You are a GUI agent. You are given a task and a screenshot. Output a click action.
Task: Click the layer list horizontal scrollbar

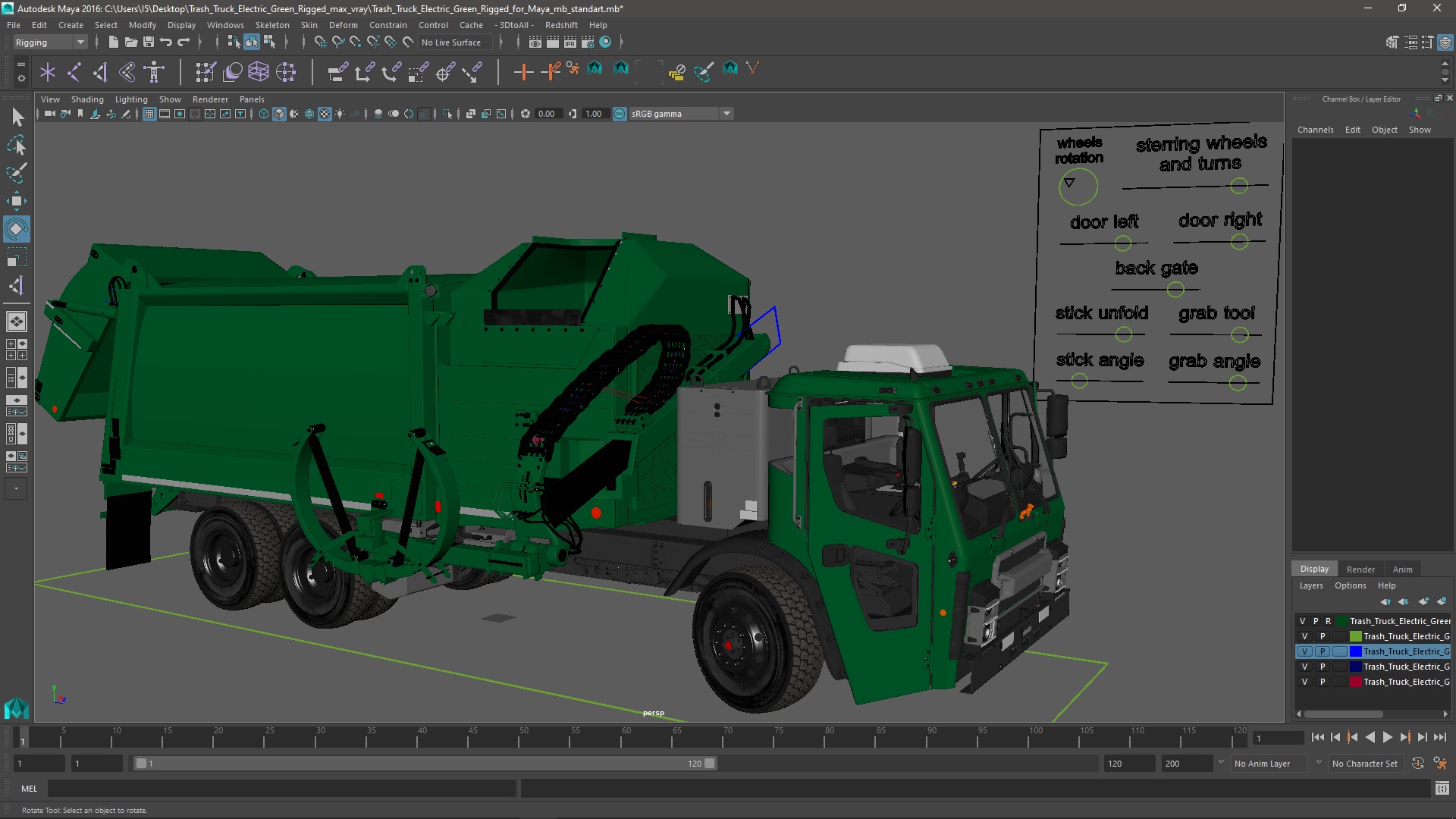point(1343,714)
